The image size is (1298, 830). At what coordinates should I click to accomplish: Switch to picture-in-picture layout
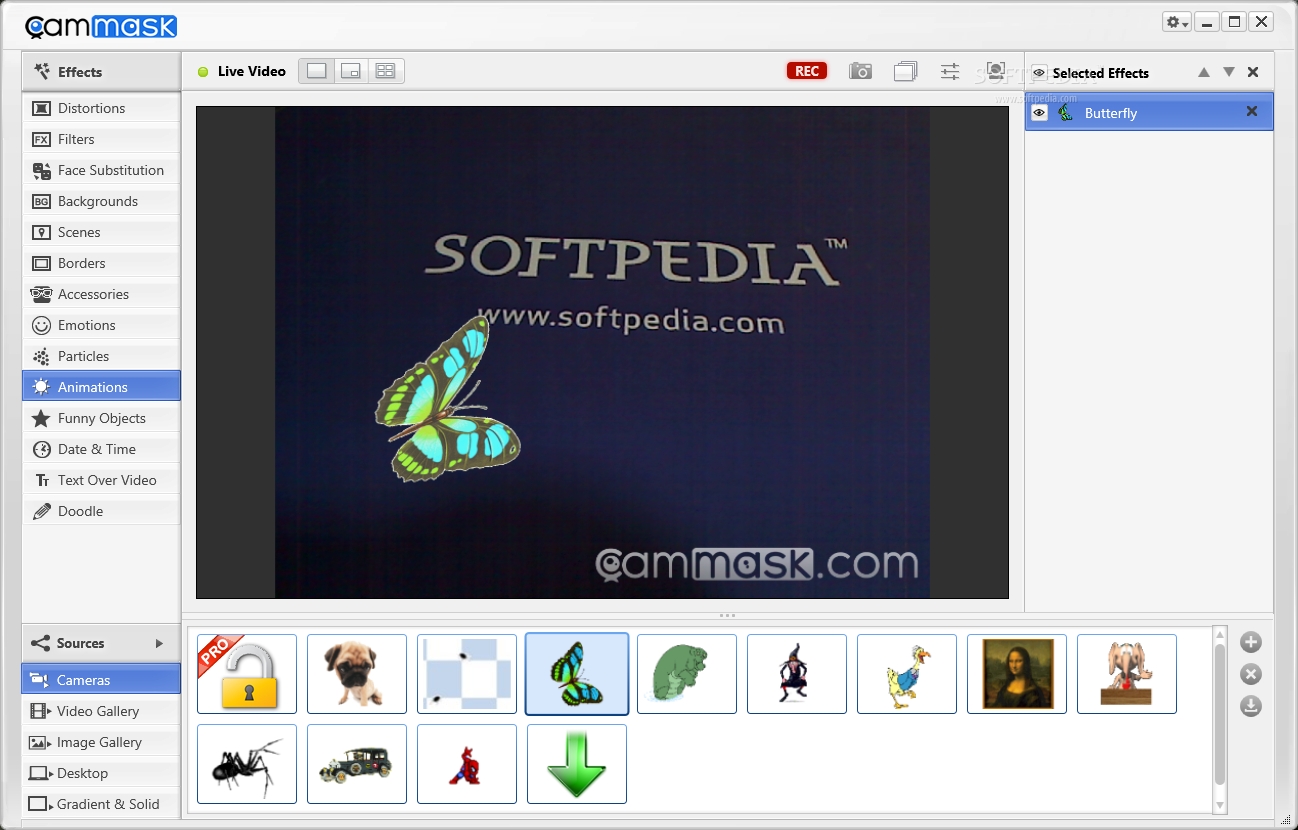click(351, 71)
